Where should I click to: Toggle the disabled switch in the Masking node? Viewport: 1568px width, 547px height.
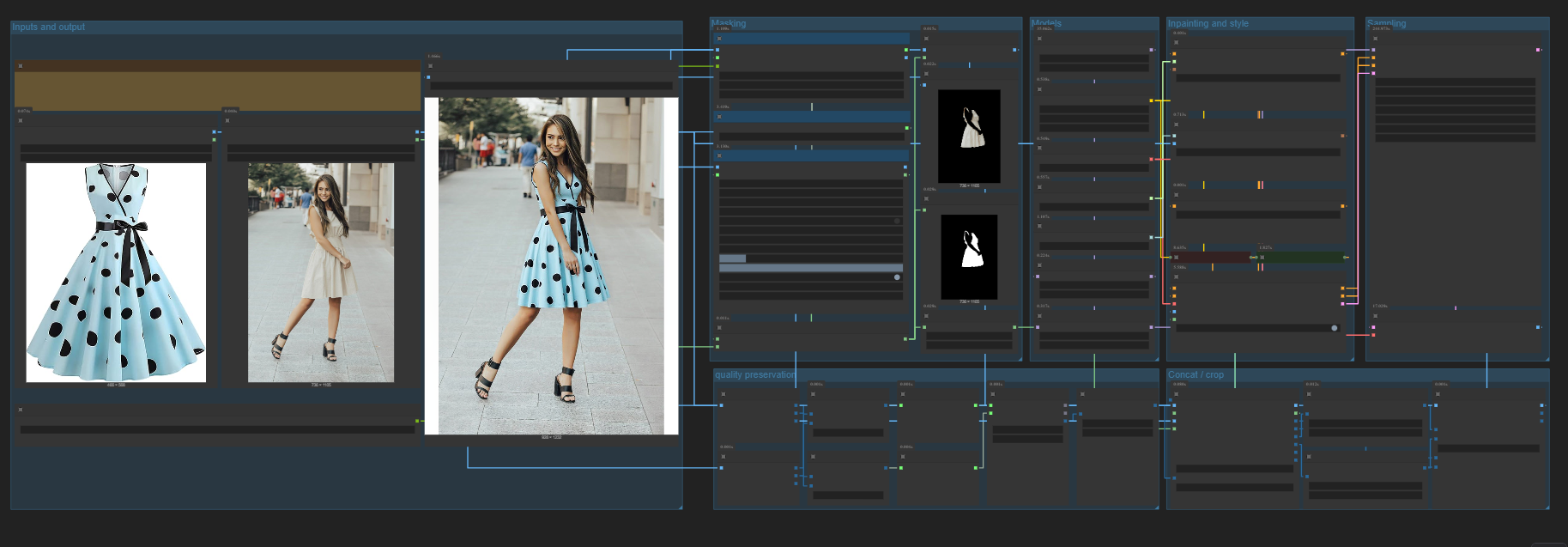(x=897, y=221)
